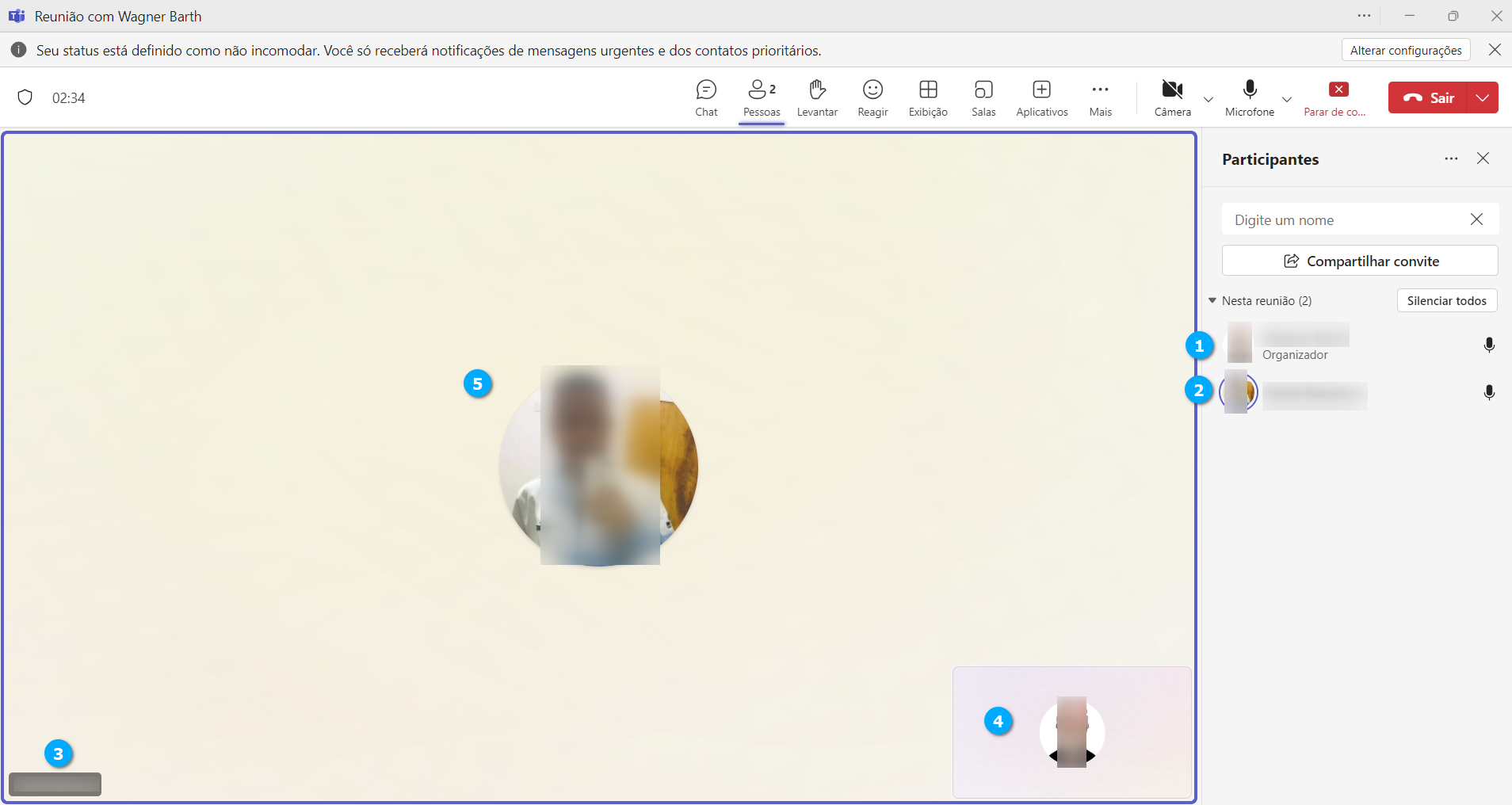This screenshot has width=1512, height=805.
Task: Toggle the organizer's microphone in participant list
Action: (x=1489, y=345)
